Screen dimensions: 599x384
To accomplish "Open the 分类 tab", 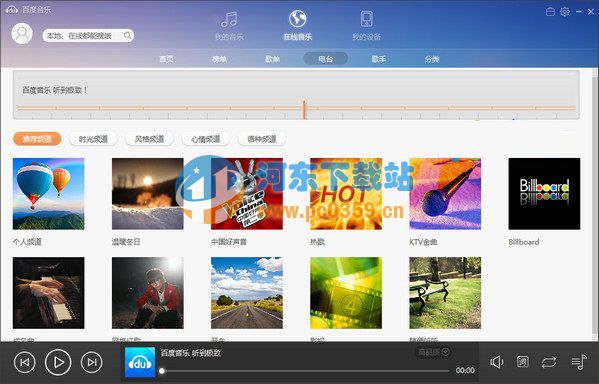I will click(x=432, y=59).
